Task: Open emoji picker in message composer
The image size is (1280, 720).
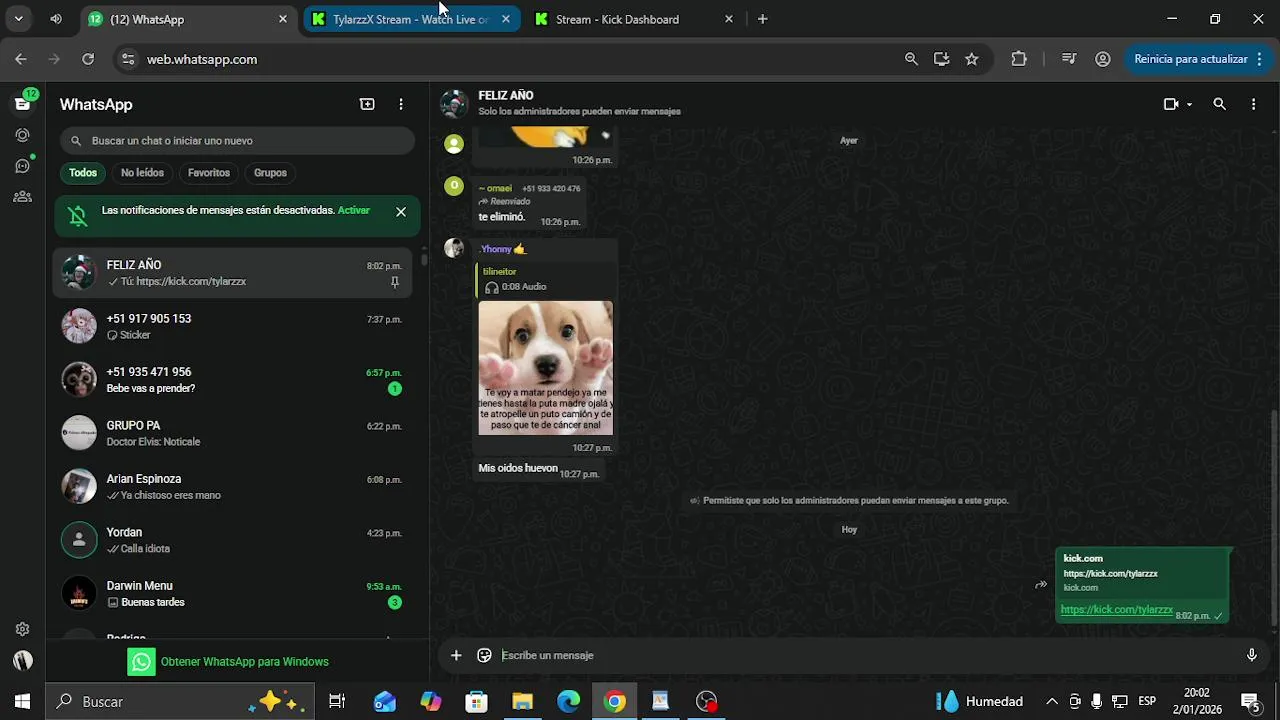Action: [484, 655]
